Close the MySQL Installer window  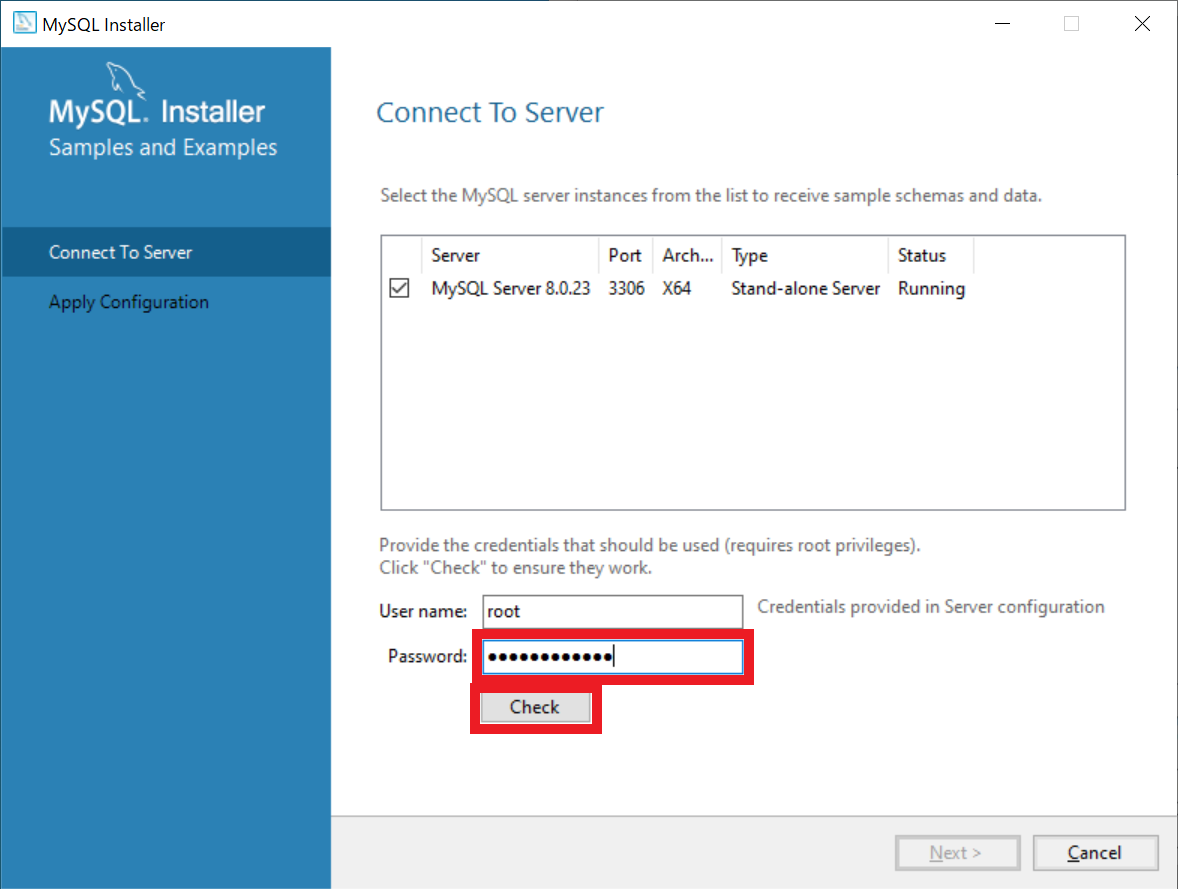[1142, 24]
